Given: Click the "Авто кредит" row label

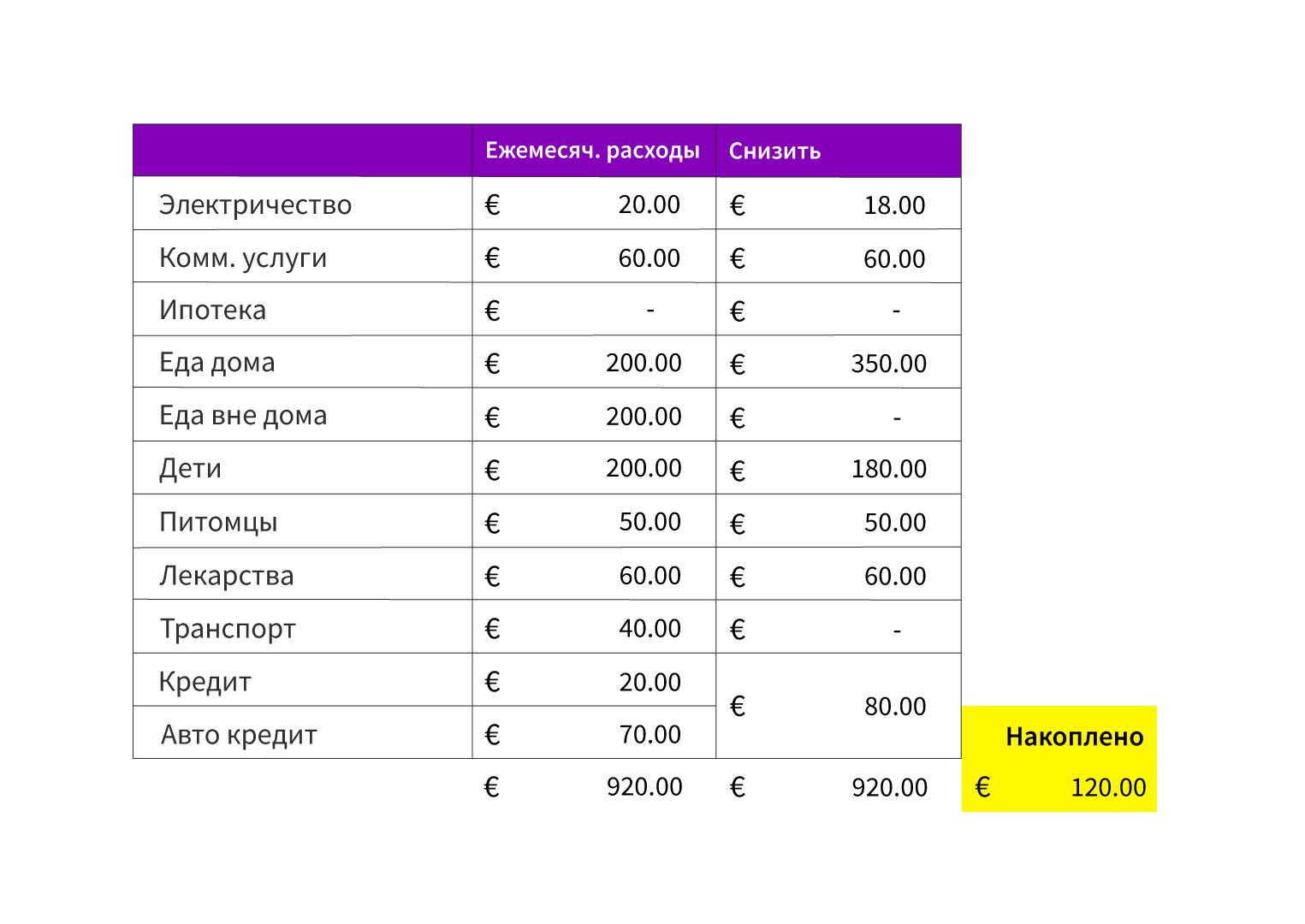Looking at the screenshot, I should pos(239,735).
